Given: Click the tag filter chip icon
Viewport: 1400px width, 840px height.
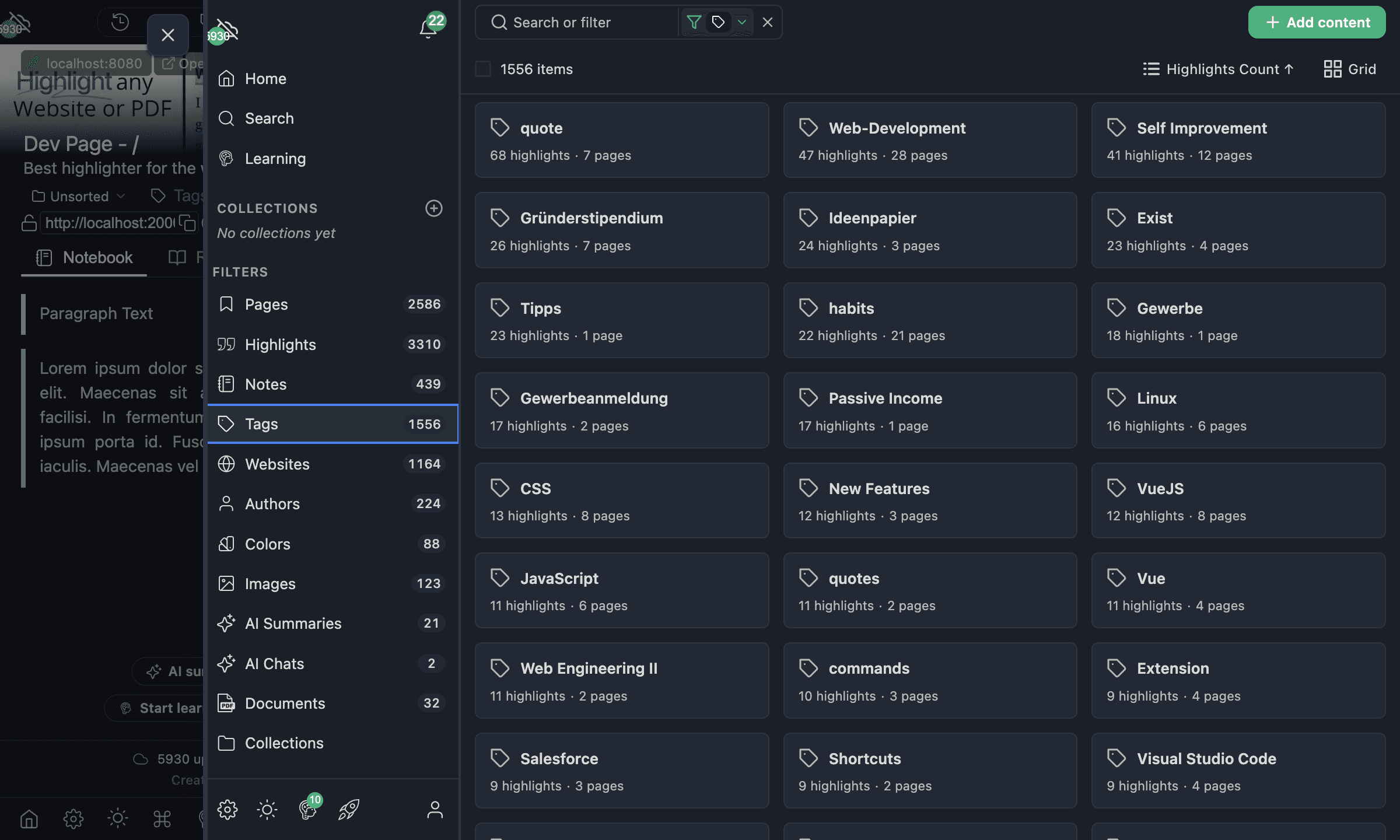Looking at the screenshot, I should click(x=718, y=22).
